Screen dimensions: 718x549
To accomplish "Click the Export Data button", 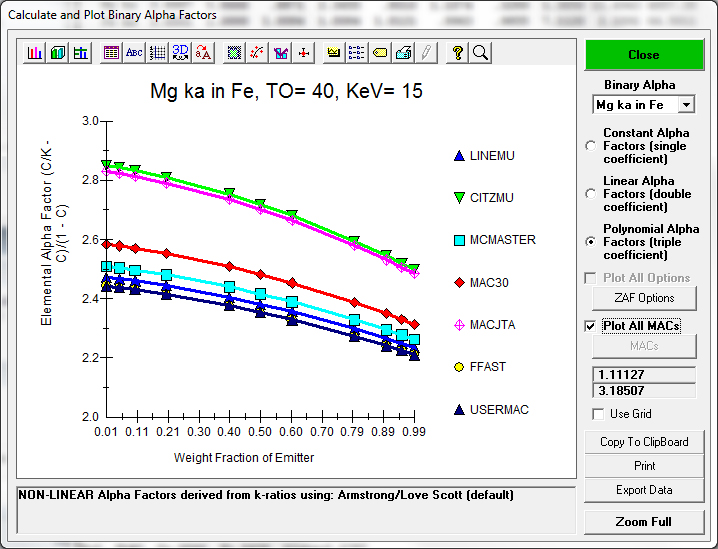I will click(x=643, y=490).
